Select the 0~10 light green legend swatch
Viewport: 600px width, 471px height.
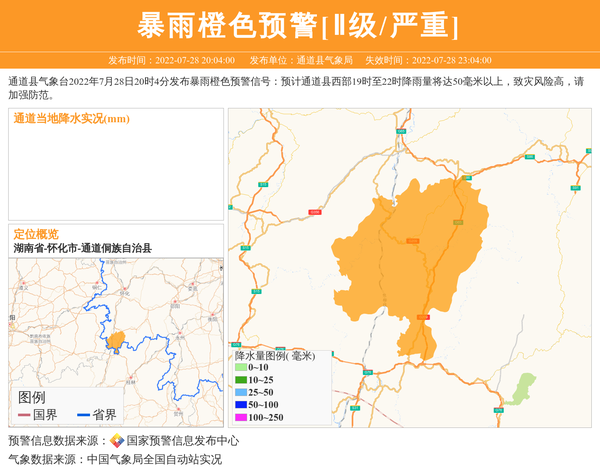pyautogui.click(x=240, y=367)
